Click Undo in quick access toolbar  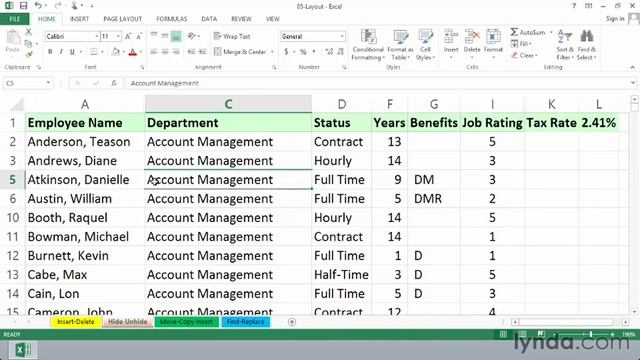(x=38, y=6)
